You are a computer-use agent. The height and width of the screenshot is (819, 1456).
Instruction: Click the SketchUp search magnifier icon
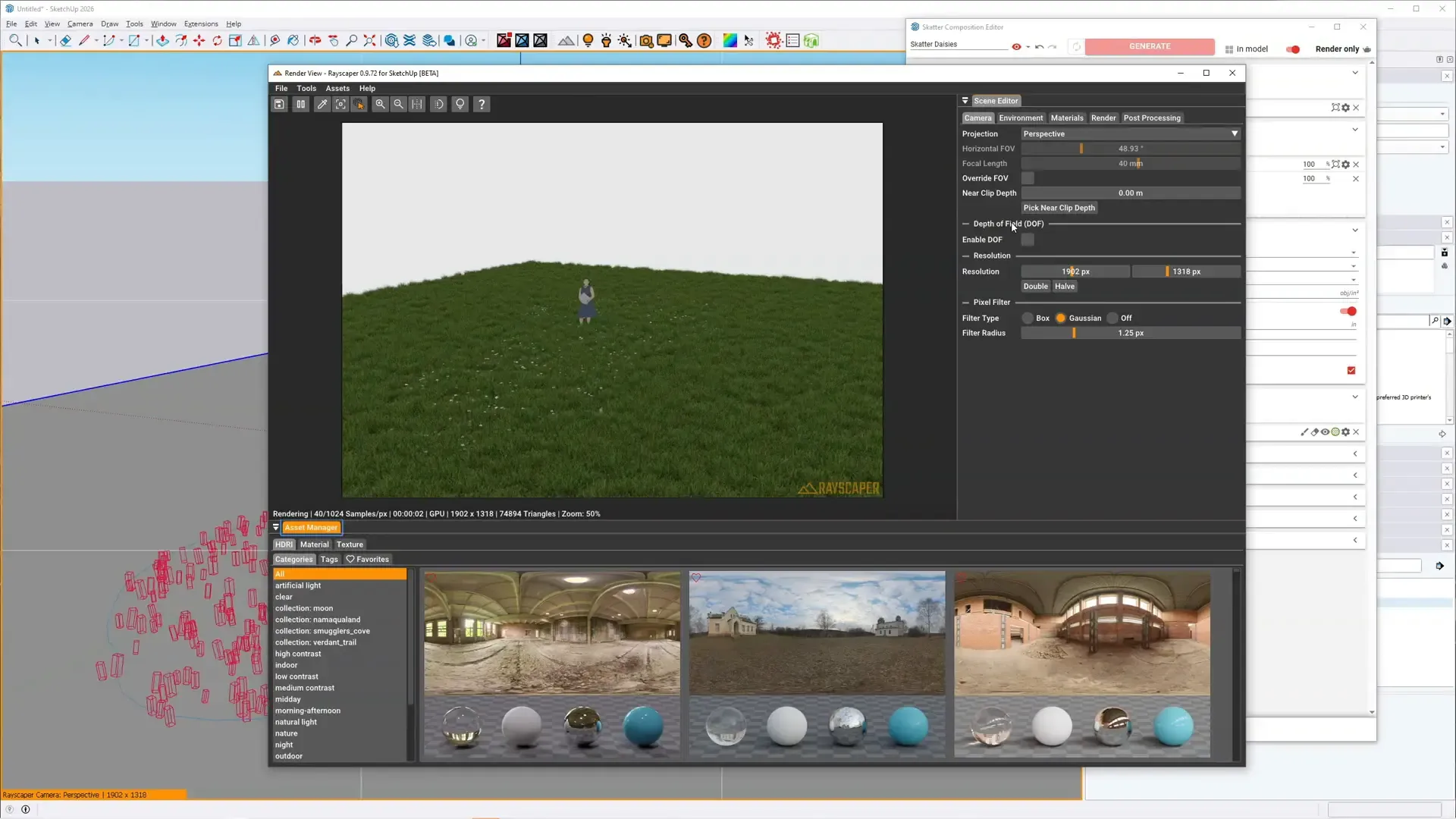click(15, 41)
